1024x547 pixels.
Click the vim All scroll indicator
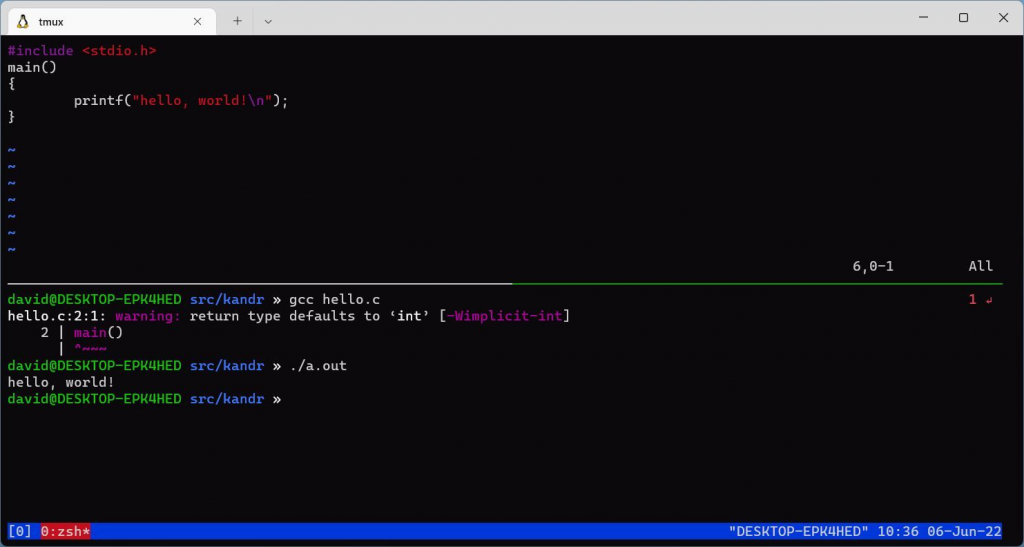[x=980, y=266]
